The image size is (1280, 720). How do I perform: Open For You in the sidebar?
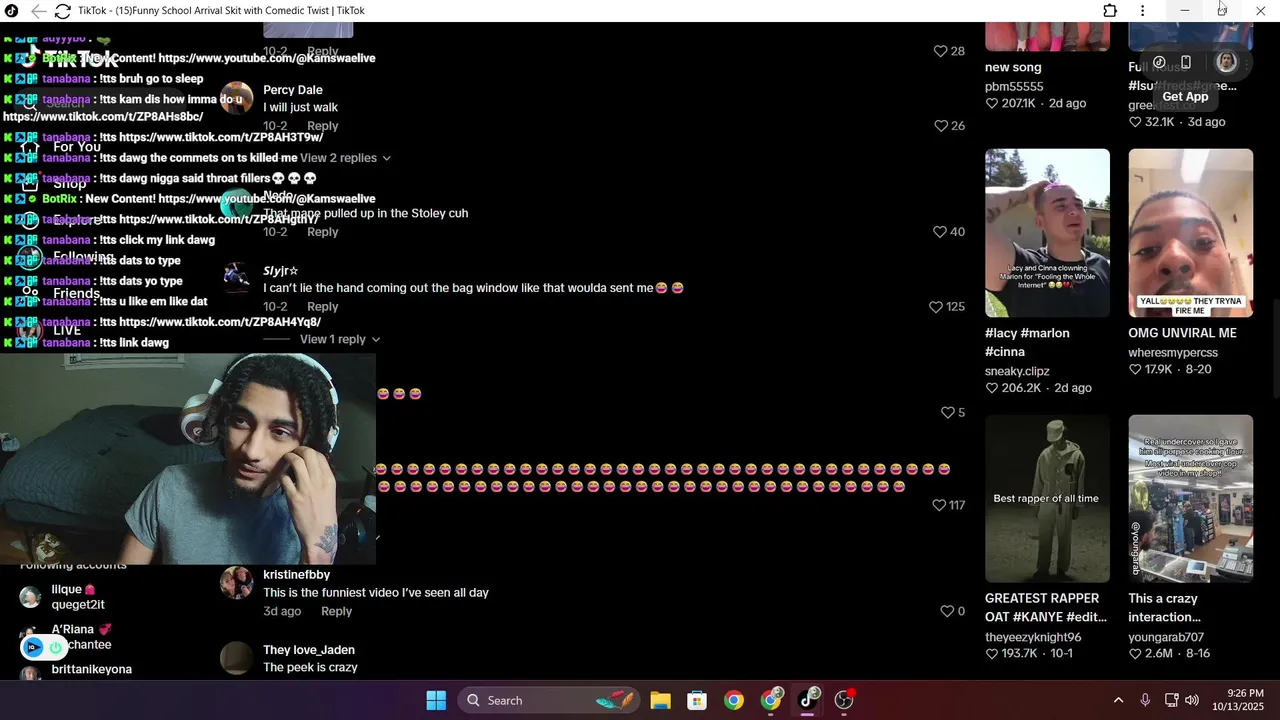(76, 147)
